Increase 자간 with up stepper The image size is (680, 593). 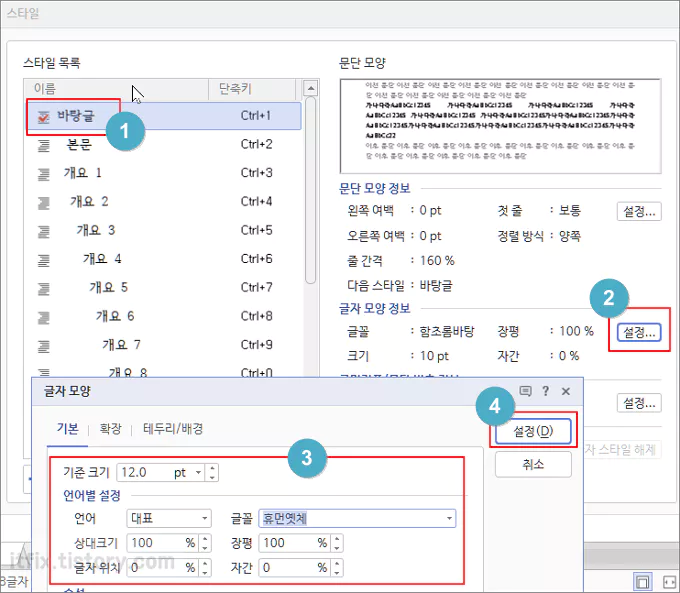tap(337, 564)
